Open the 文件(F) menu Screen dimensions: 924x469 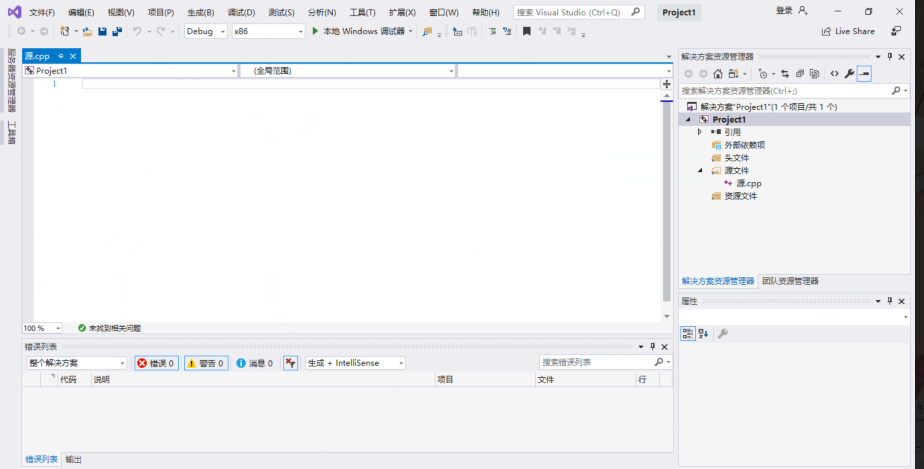(42, 12)
